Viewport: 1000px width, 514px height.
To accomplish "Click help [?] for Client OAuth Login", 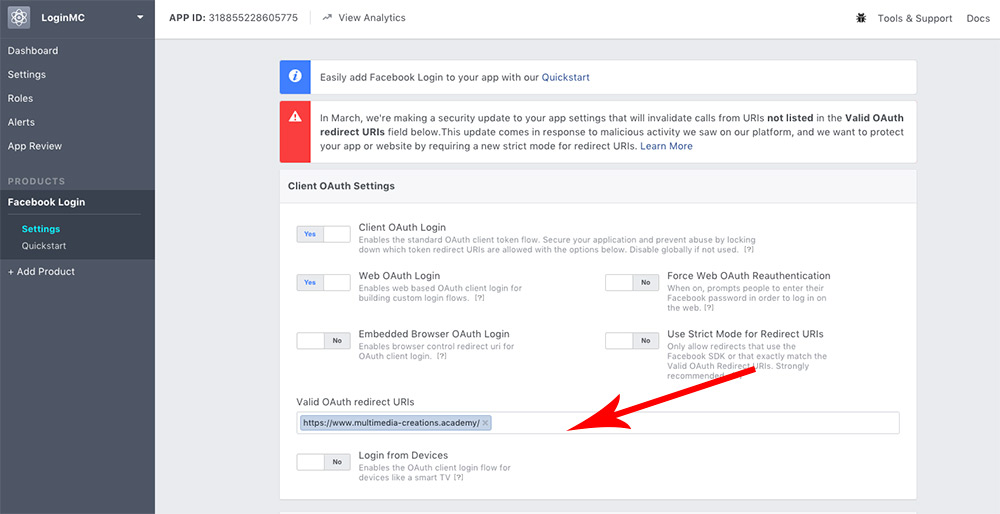I will 749,250.
